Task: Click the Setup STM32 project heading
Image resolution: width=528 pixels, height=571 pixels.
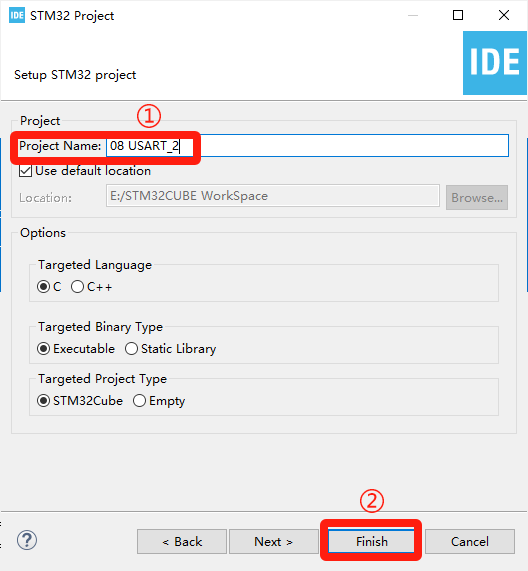Action: click(x=75, y=75)
